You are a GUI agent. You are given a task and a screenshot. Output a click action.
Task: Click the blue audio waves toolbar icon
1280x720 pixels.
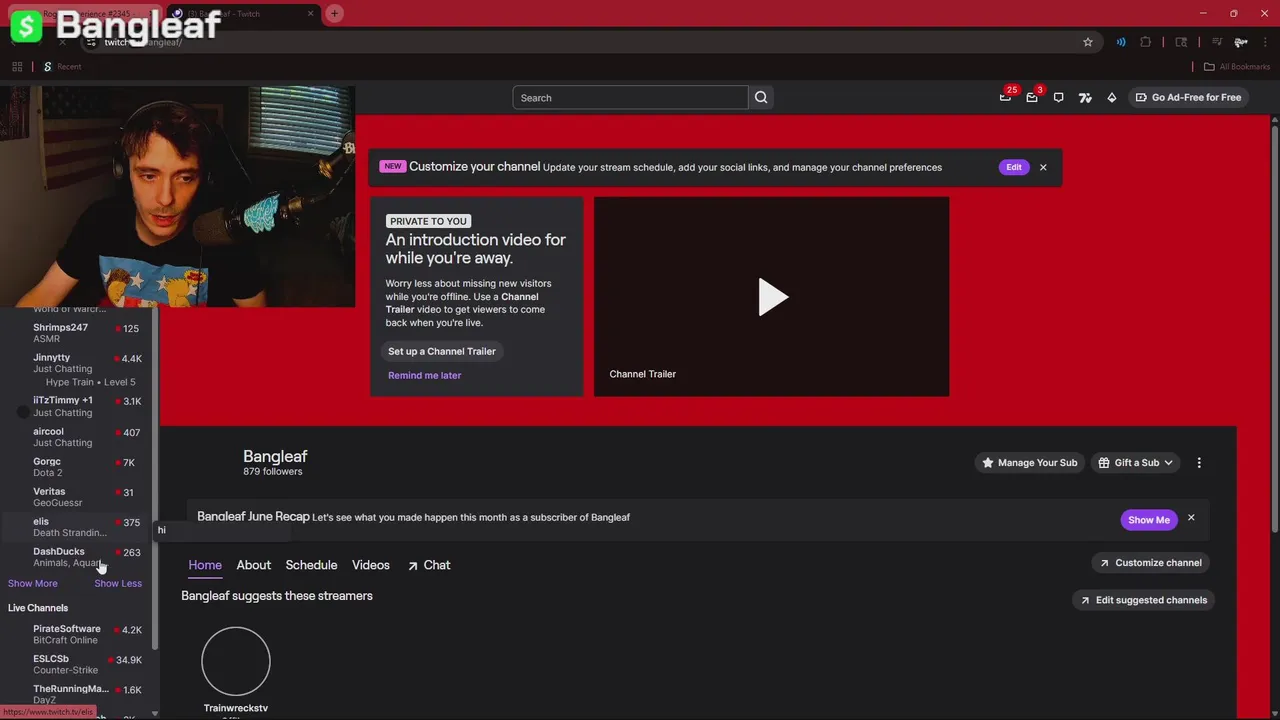click(x=1121, y=42)
